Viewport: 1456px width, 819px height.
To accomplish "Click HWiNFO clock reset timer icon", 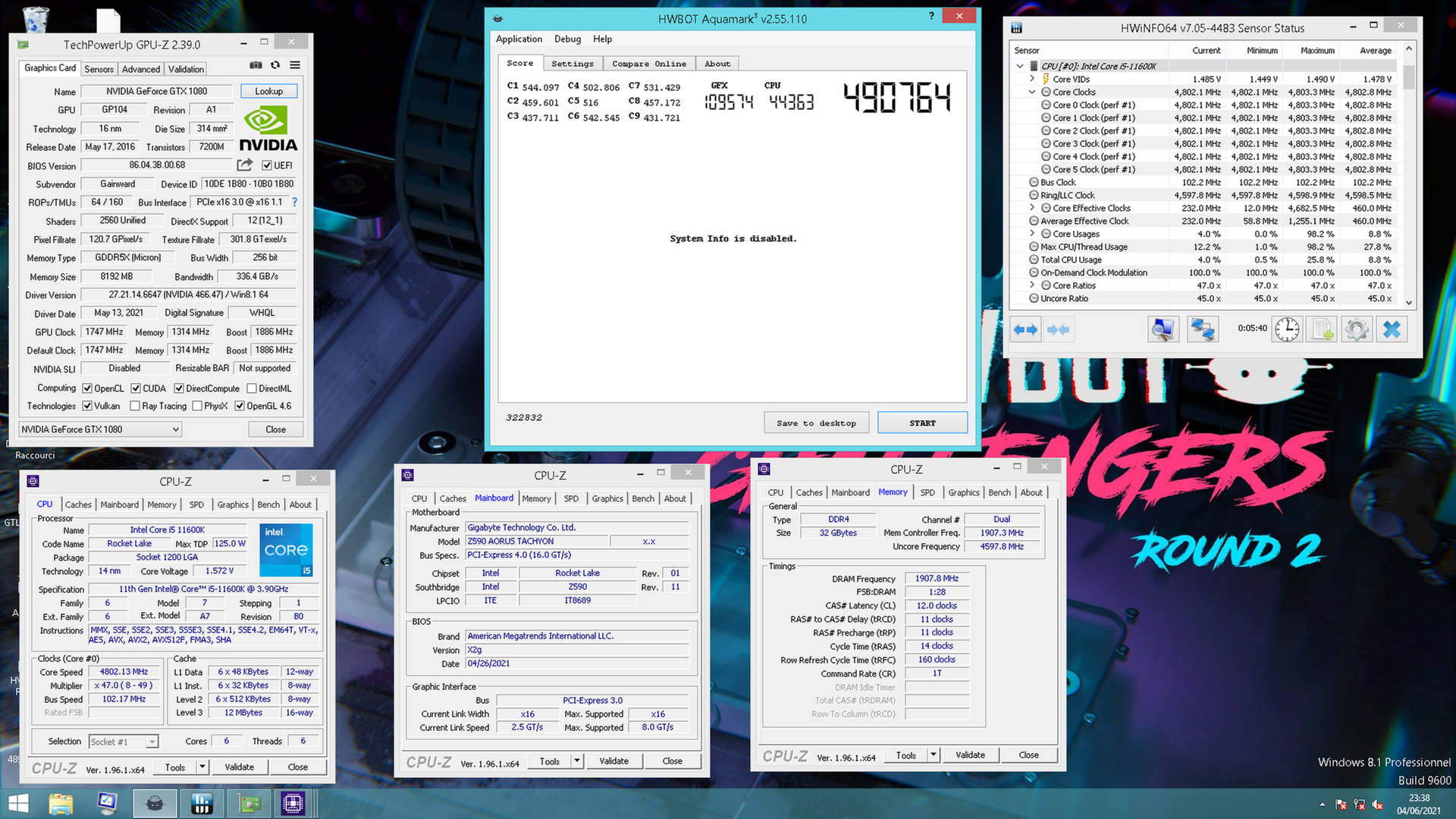I will tap(1287, 329).
